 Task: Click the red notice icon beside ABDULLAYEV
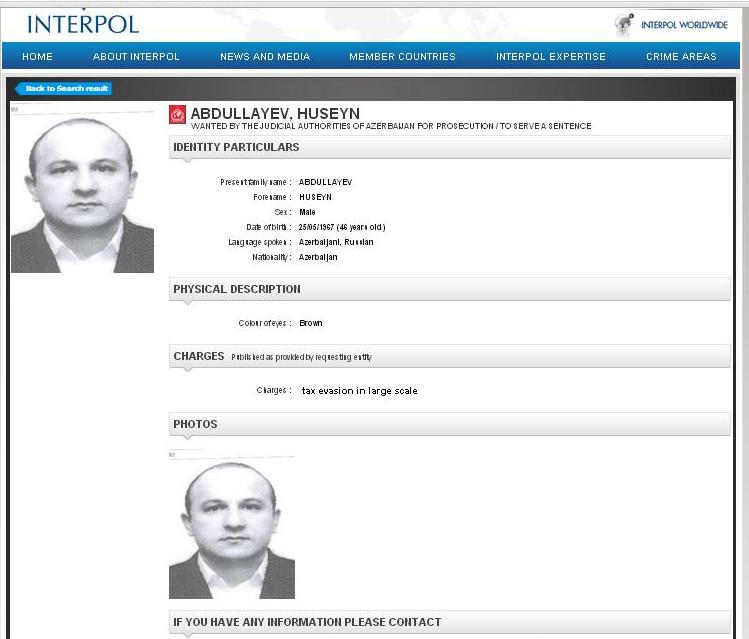tap(177, 115)
